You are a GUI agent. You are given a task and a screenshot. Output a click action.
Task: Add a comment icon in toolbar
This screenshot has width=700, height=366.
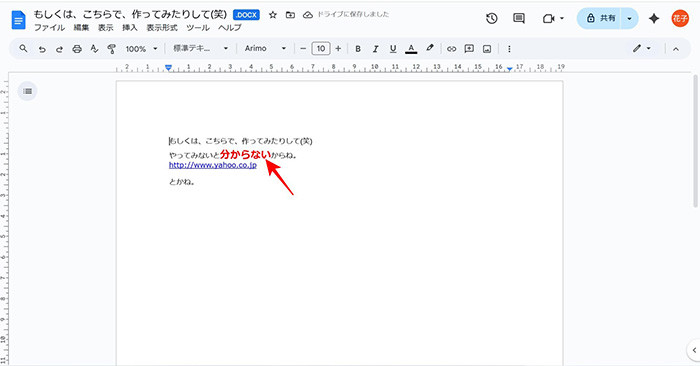pos(469,49)
